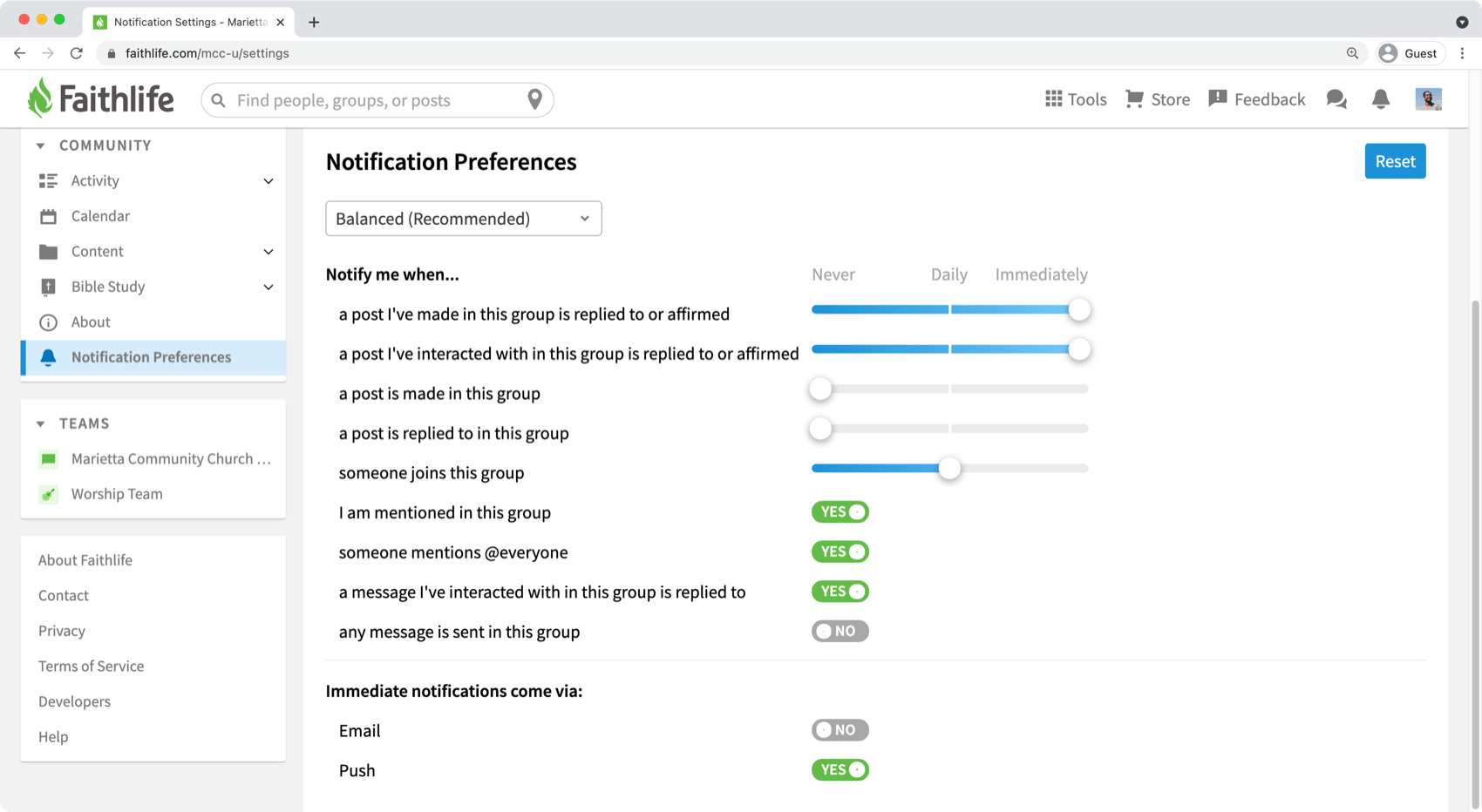
Task: Open the Balanced (Recommended) dropdown
Action: [x=463, y=219]
